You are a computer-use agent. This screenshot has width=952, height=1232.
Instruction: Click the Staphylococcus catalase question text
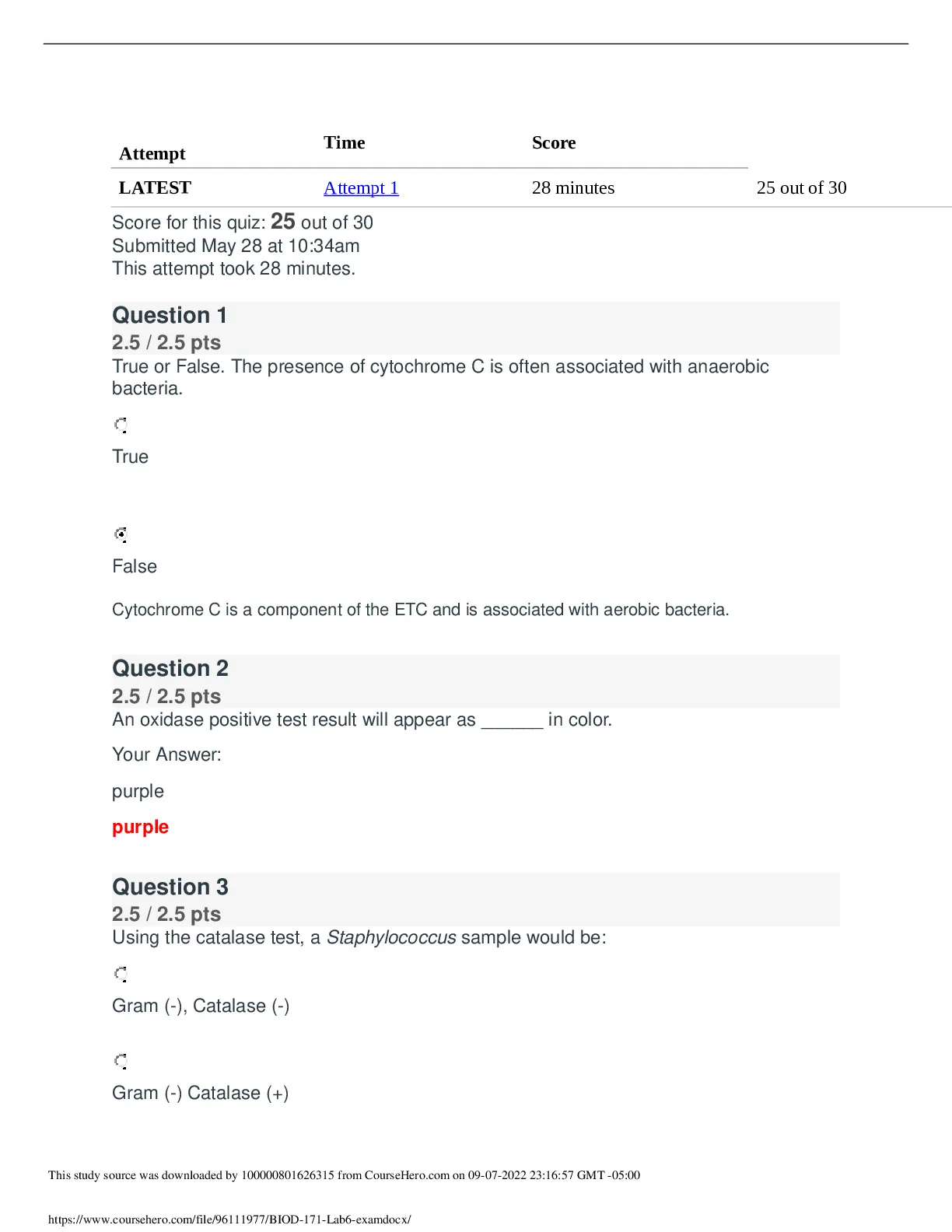tap(359, 938)
